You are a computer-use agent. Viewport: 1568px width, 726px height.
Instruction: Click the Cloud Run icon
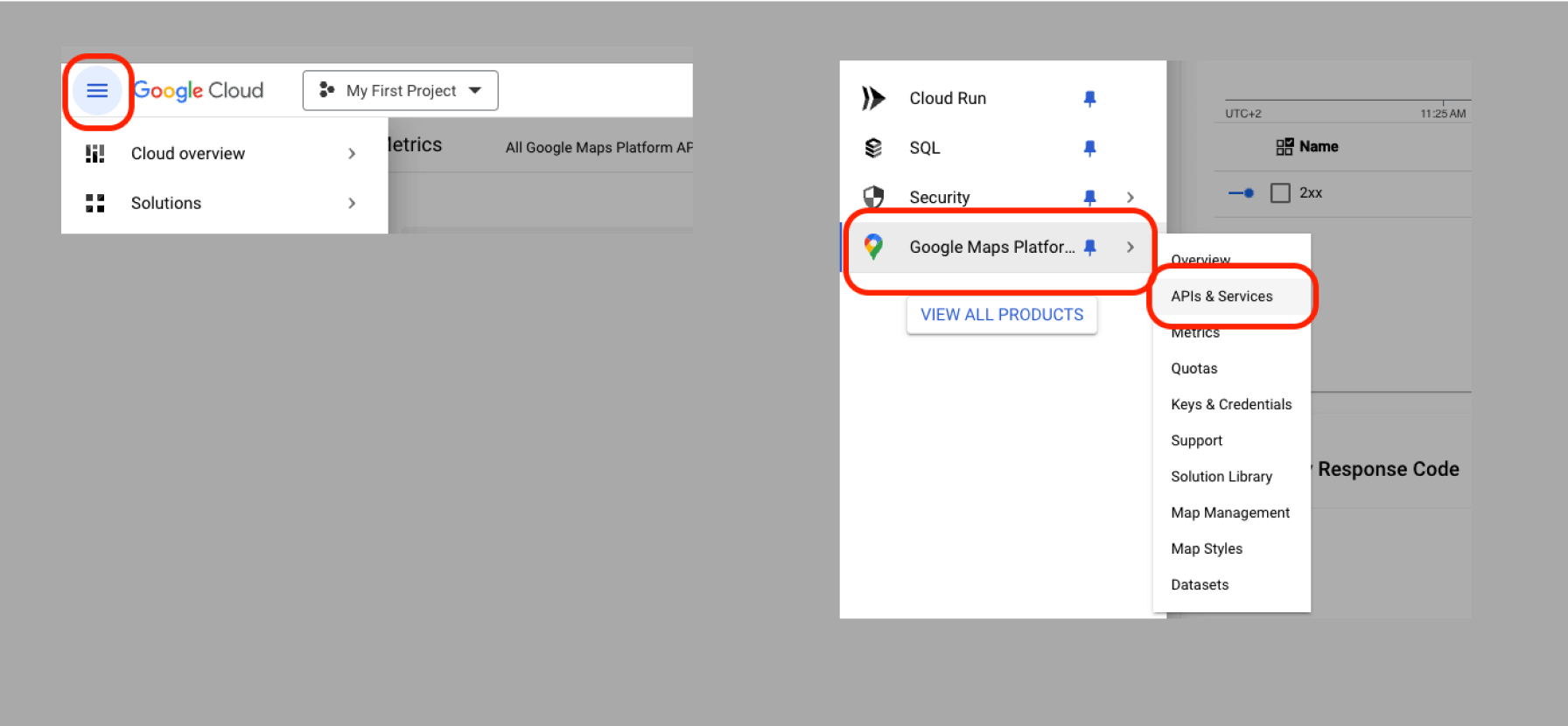(873, 98)
